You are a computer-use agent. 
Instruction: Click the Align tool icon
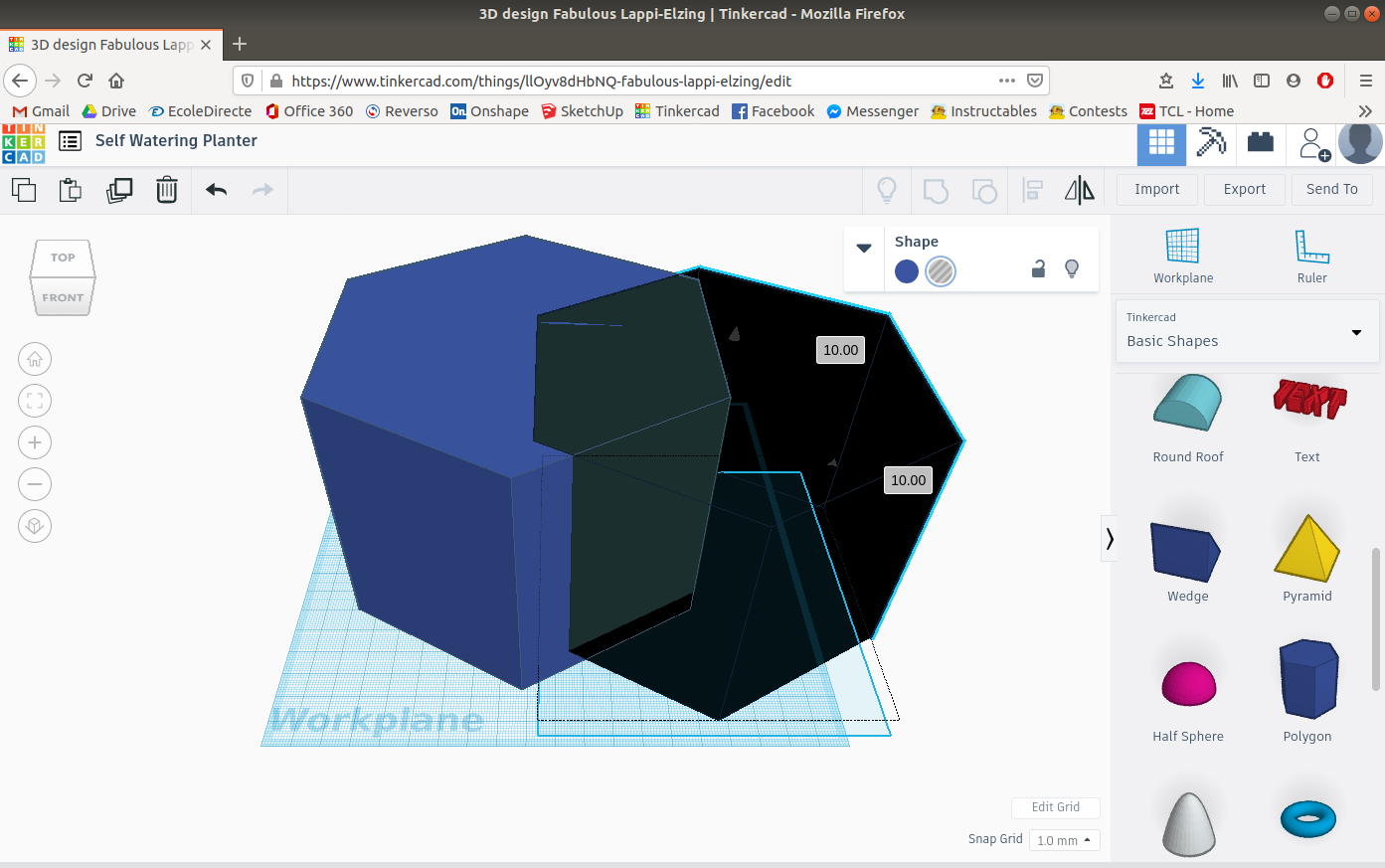(1033, 190)
